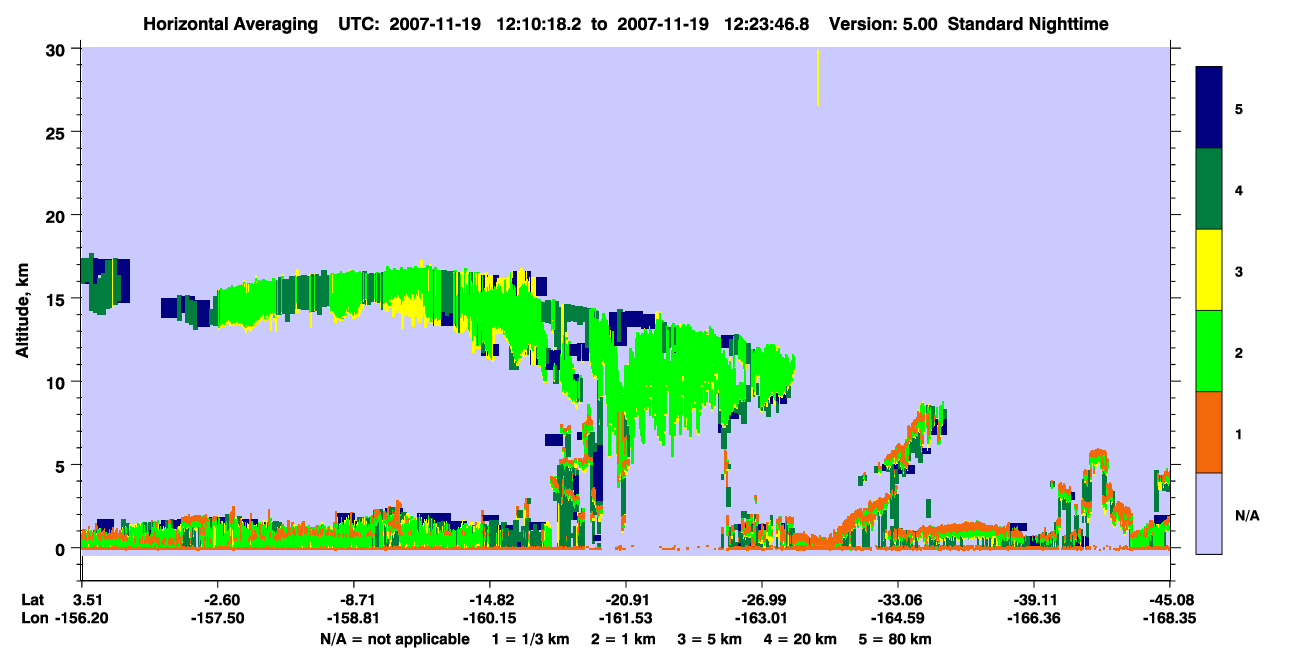Click the thin yellow streak near 30 km
The image size is (1300, 667).
click(818, 77)
